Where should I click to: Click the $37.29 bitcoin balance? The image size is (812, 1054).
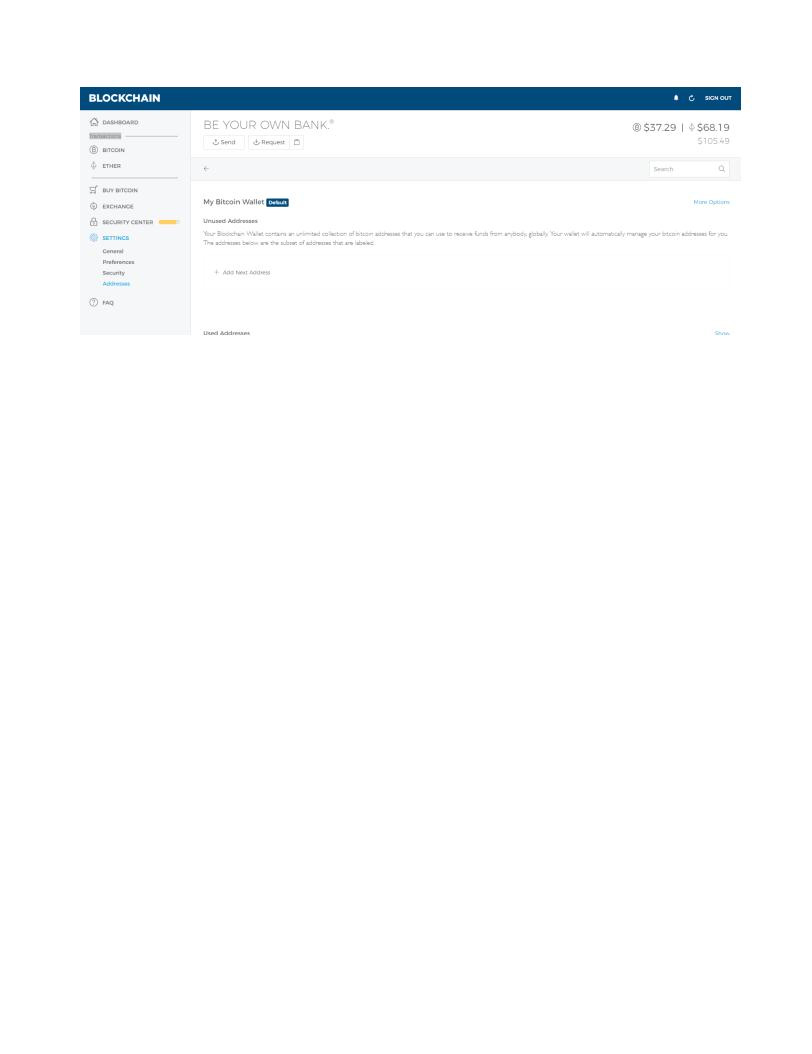coord(654,128)
